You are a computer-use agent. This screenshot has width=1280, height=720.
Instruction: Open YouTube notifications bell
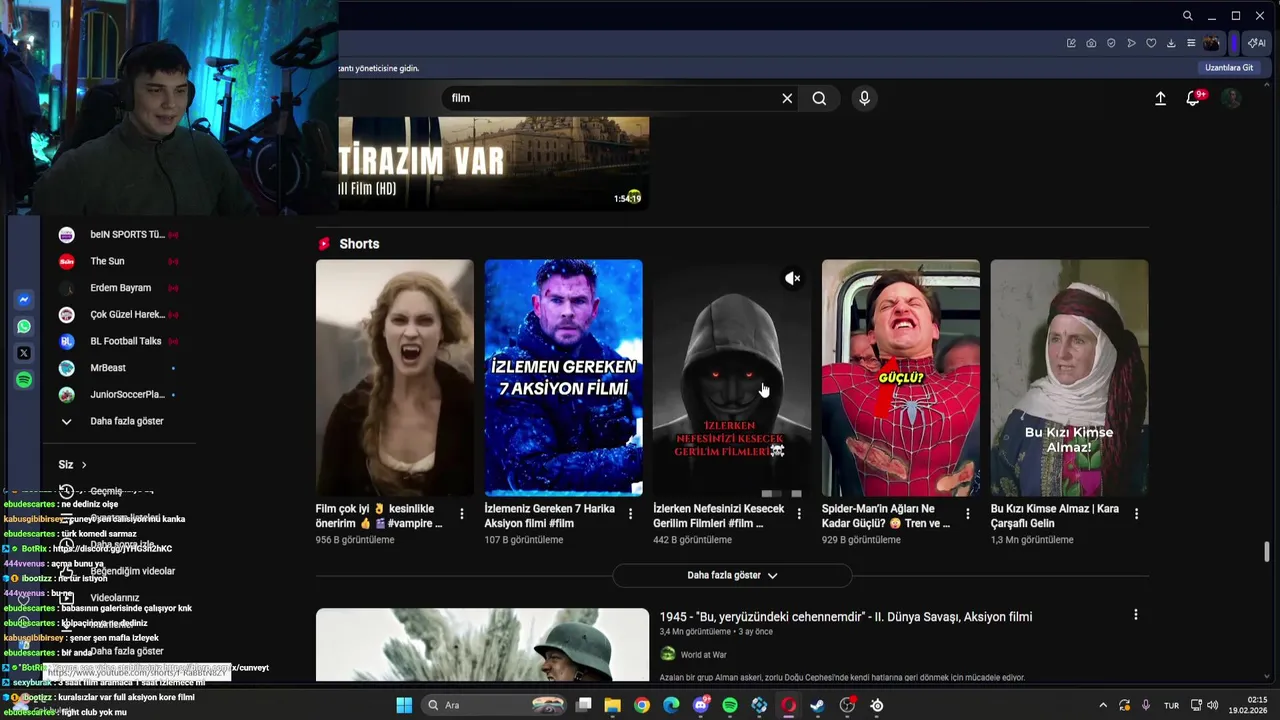tap(1193, 98)
